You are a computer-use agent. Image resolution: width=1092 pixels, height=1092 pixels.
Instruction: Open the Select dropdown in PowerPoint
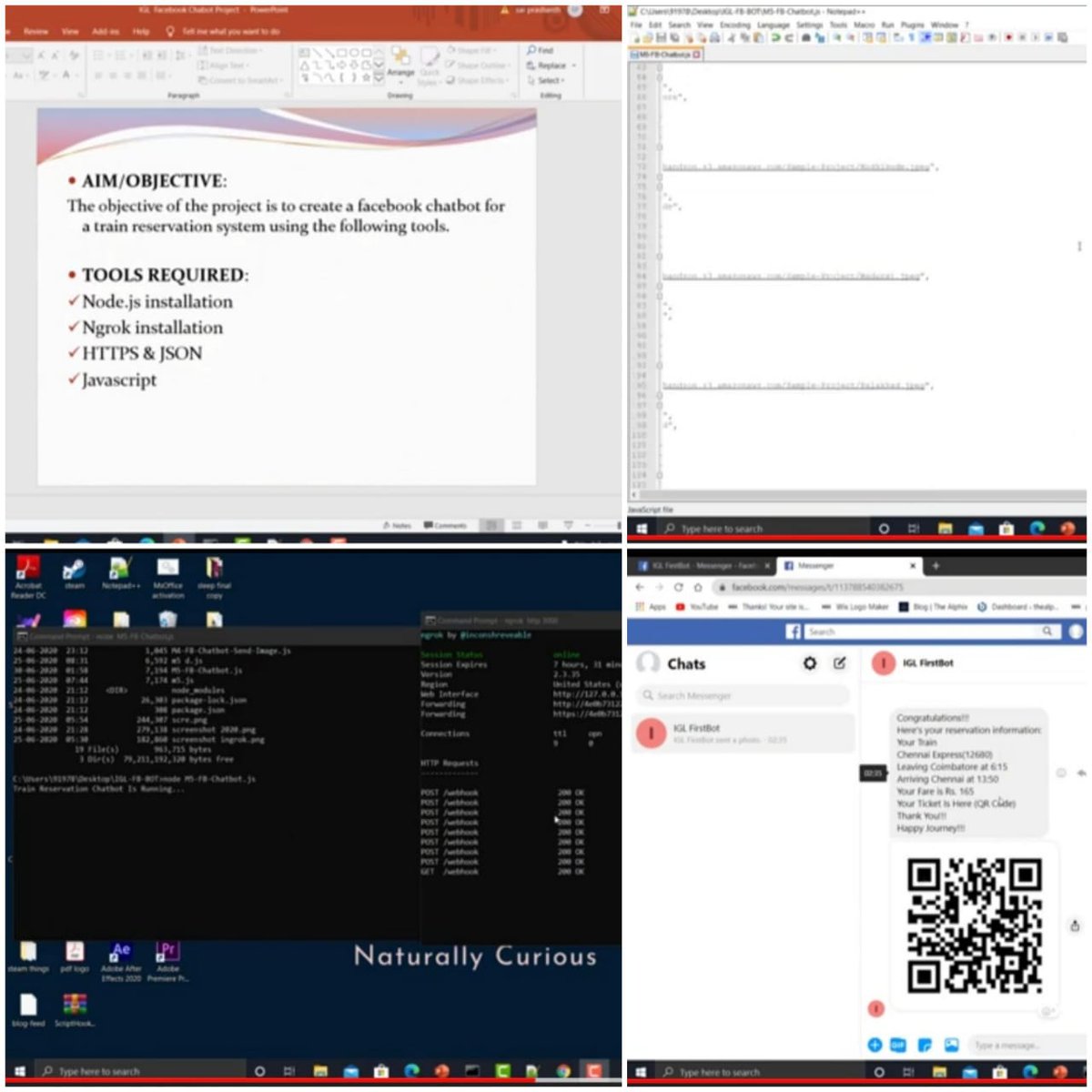click(546, 80)
